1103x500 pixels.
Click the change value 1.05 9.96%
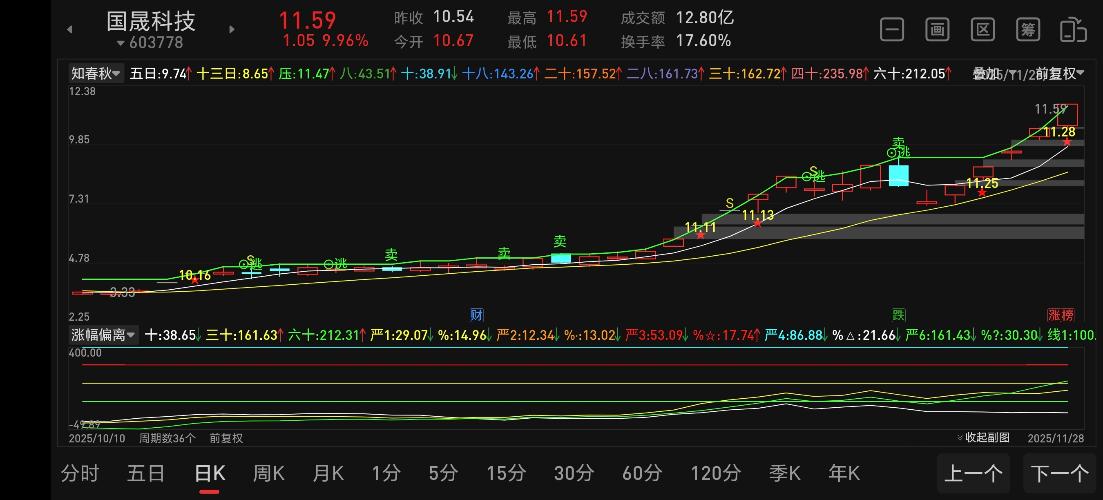pos(325,41)
